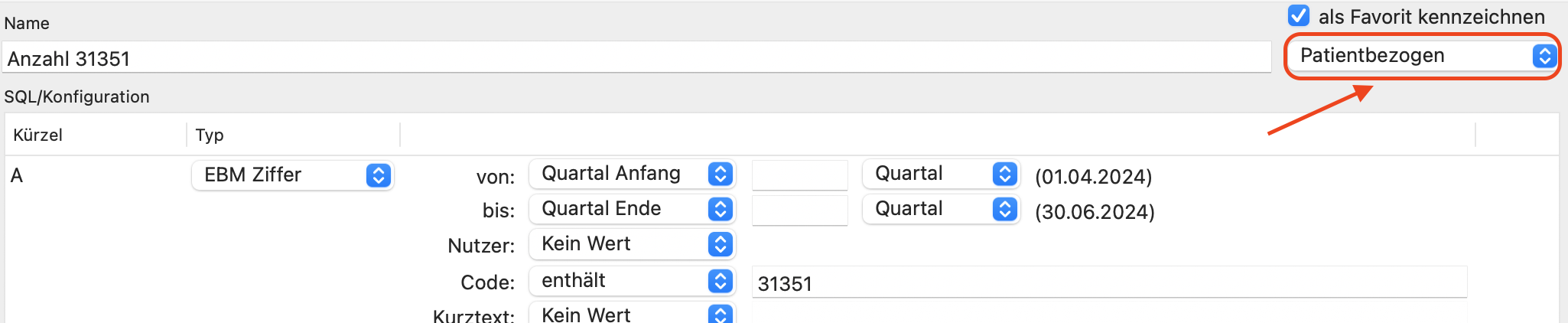This screenshot has width=1568, height=323.
Task: Open the Patientbezogen dropdown
Action: click(x=1422, y=56)
